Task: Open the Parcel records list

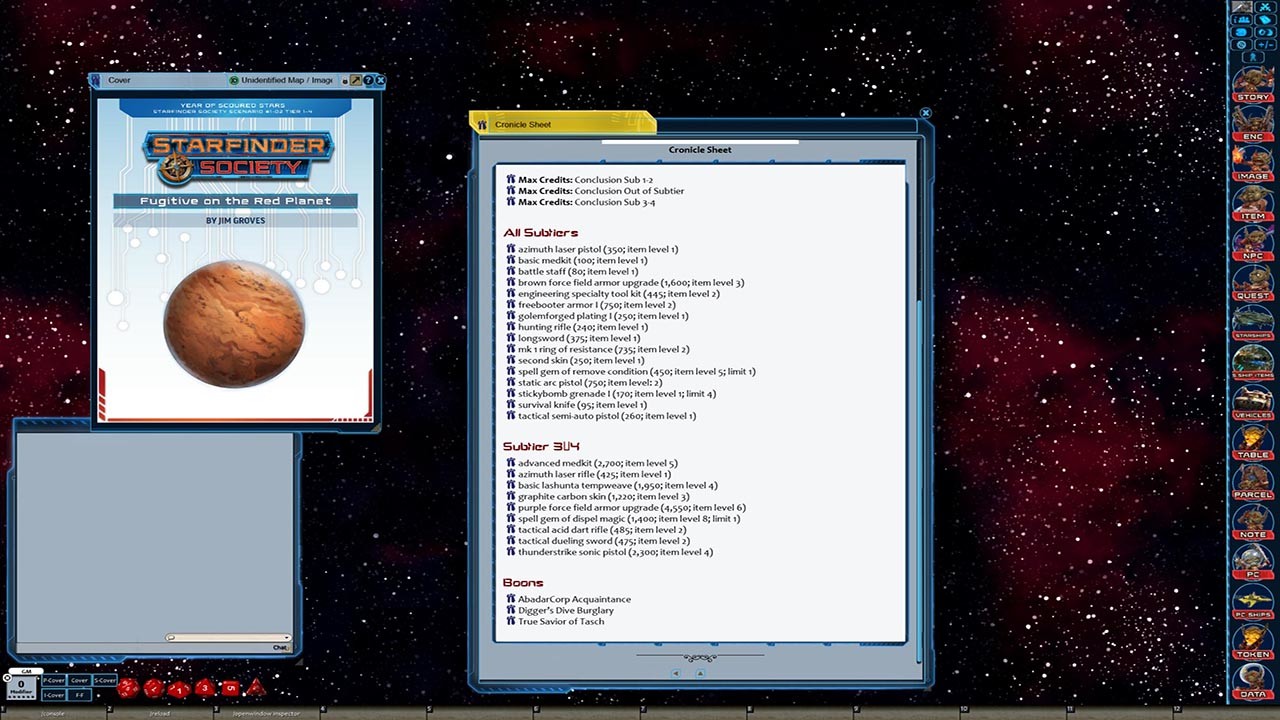Action: pos(1252,482)
